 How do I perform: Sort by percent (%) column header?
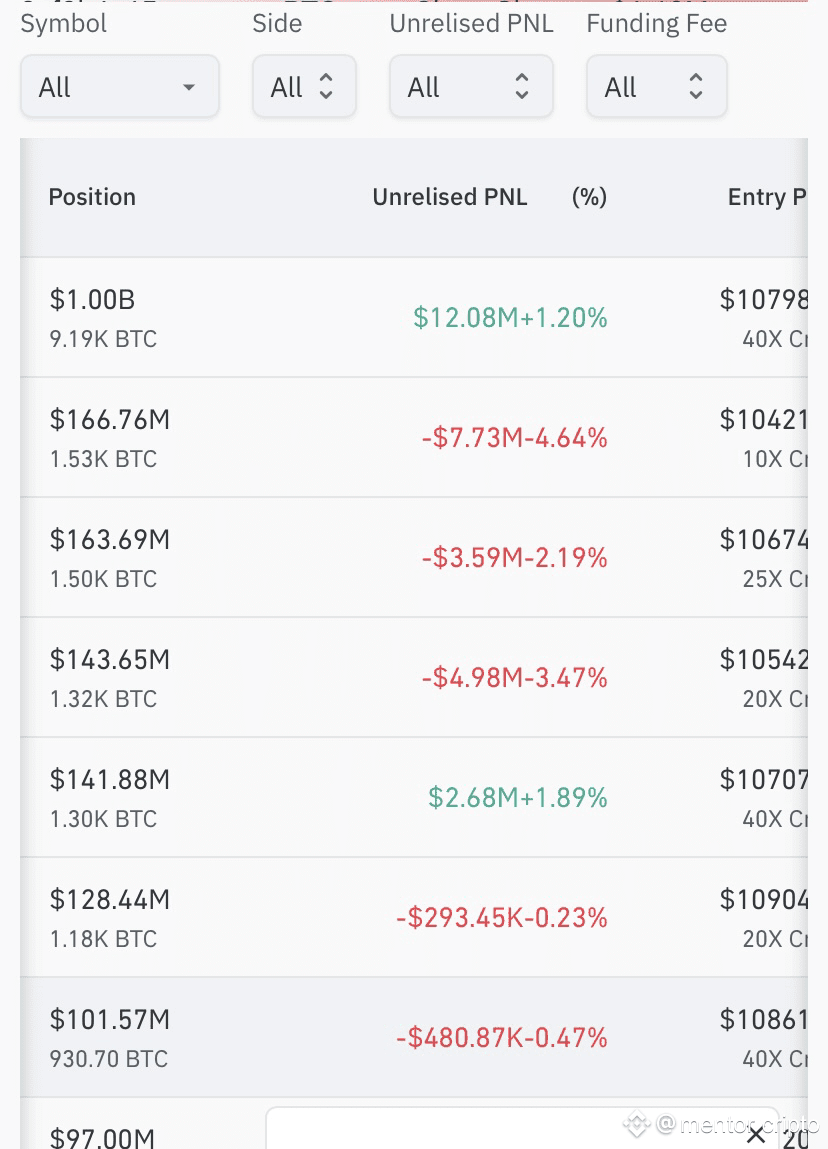click(x=589, y=196)
